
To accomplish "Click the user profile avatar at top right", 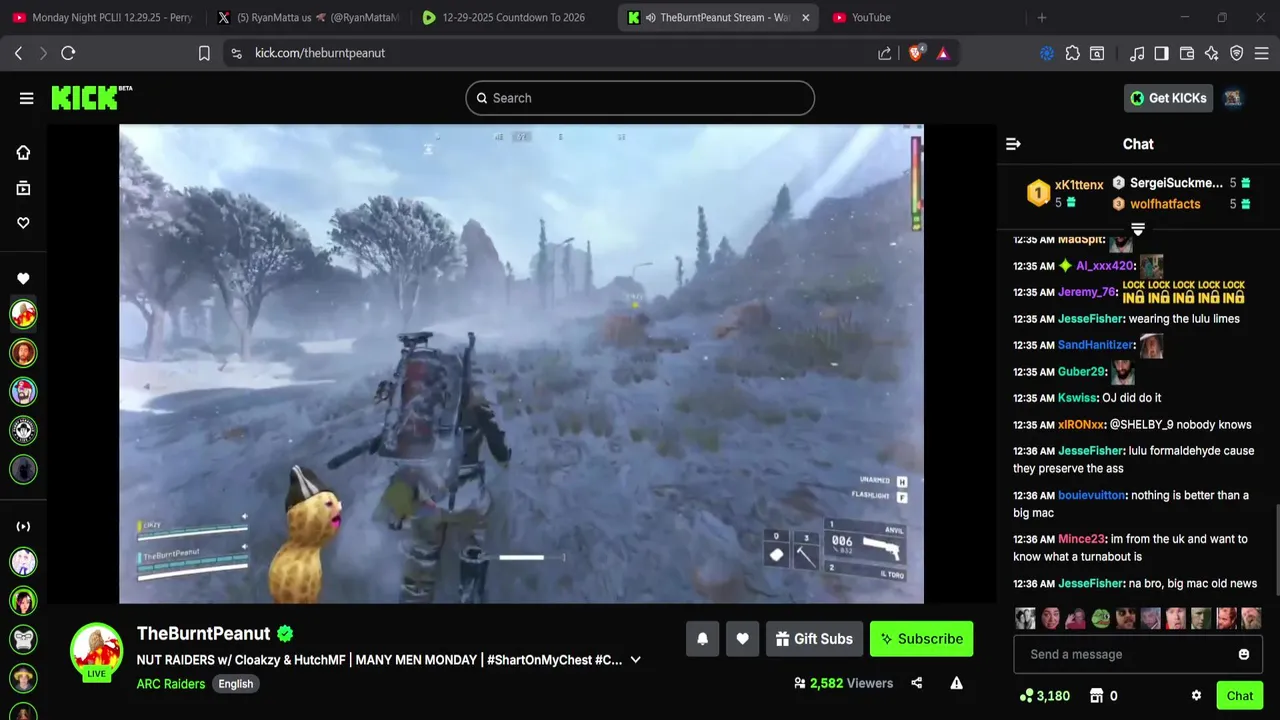I will 1233,98.
